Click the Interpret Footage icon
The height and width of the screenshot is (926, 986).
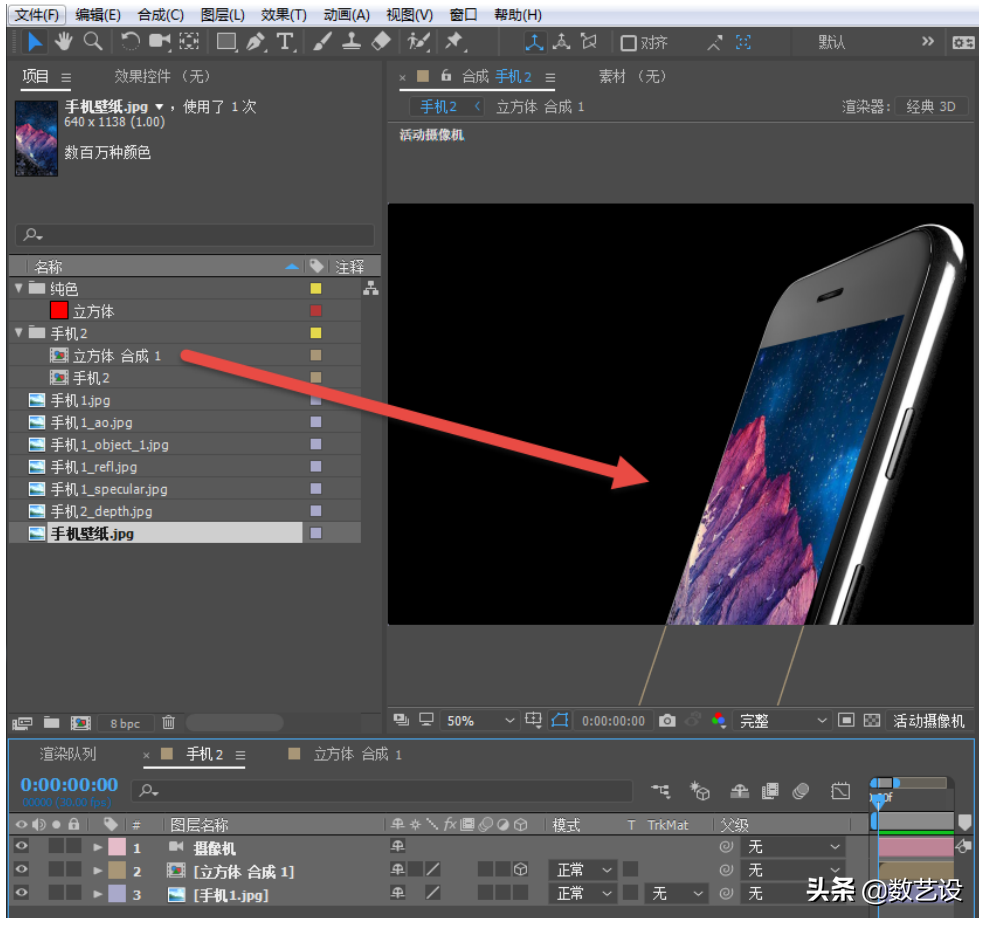click(22, 723)
